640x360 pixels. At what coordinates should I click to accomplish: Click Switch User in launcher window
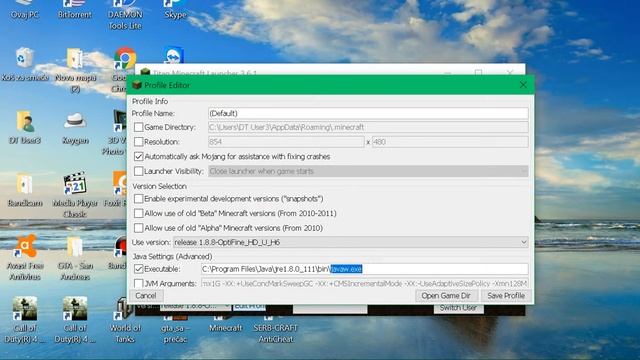point(458,308)
